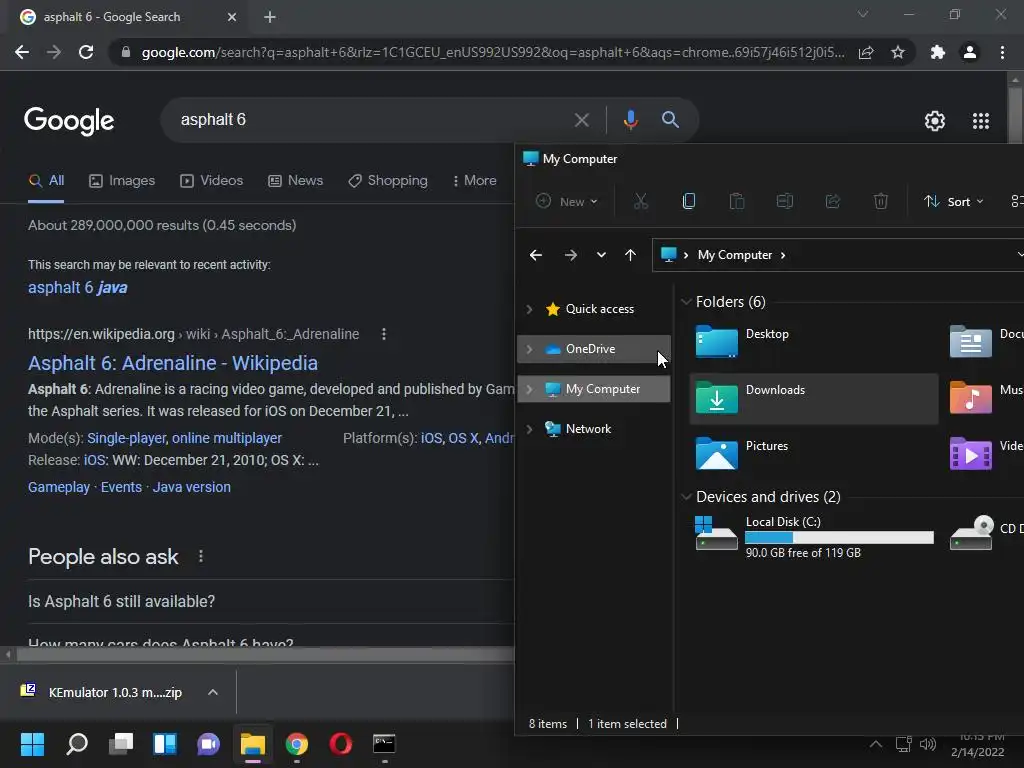Go back in File Explorer navigation
This screenshot has height=768, width=1024.
[x=536, y=255]
